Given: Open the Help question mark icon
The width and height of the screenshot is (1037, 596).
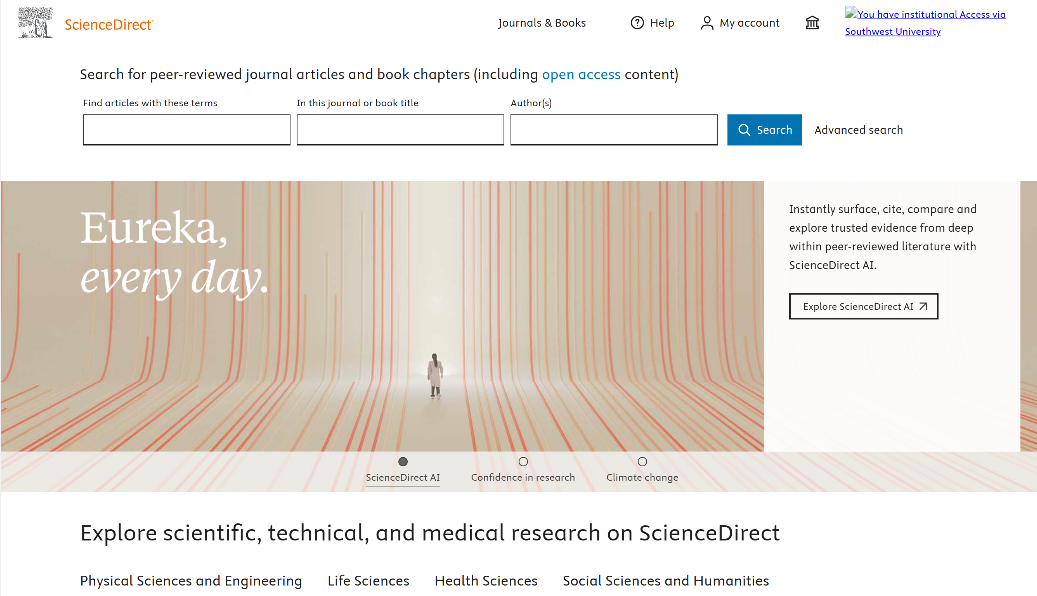Looking at the screenshot, I should [637, 23].
